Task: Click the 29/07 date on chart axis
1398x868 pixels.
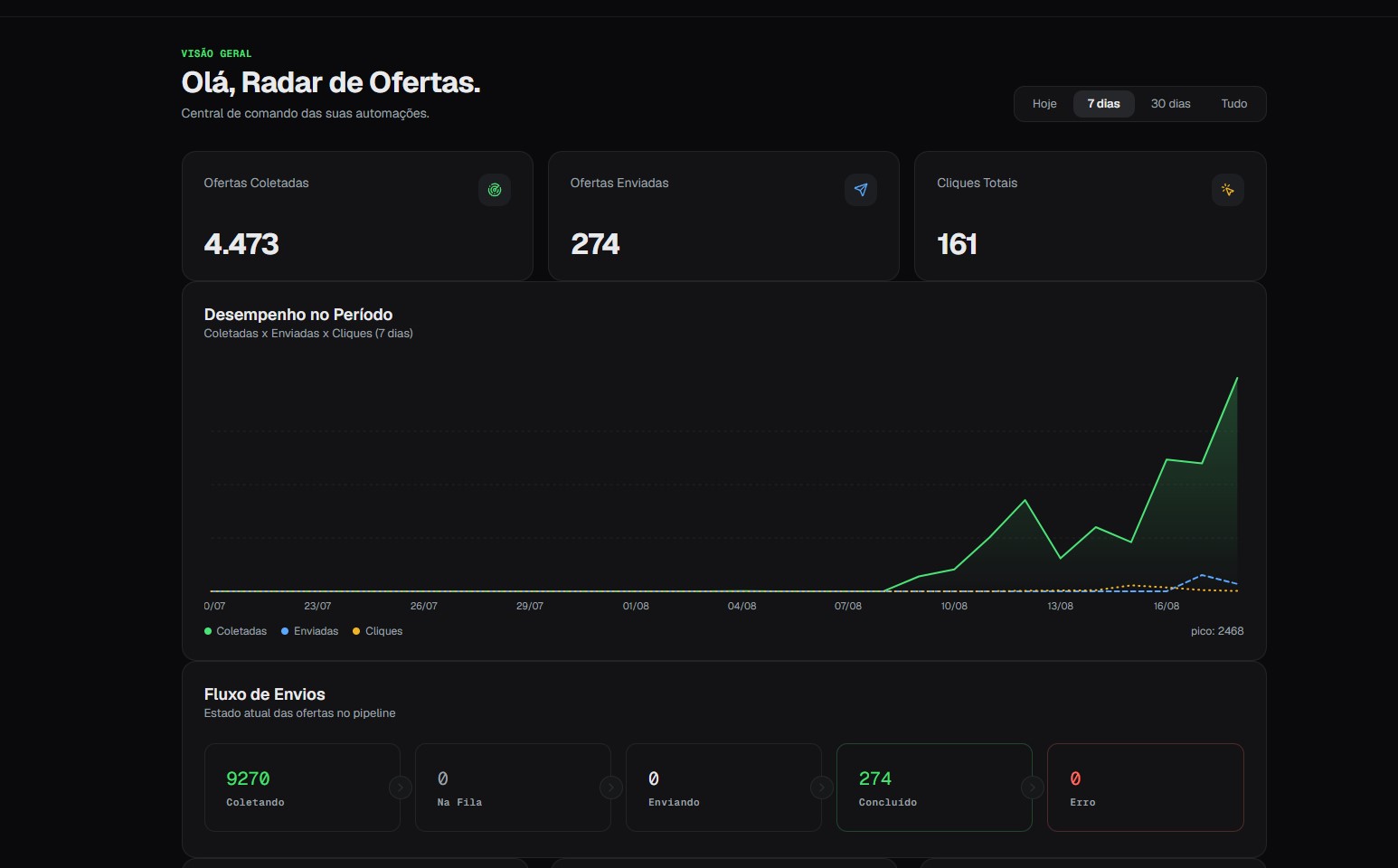Action: click(x=530, y=606)
